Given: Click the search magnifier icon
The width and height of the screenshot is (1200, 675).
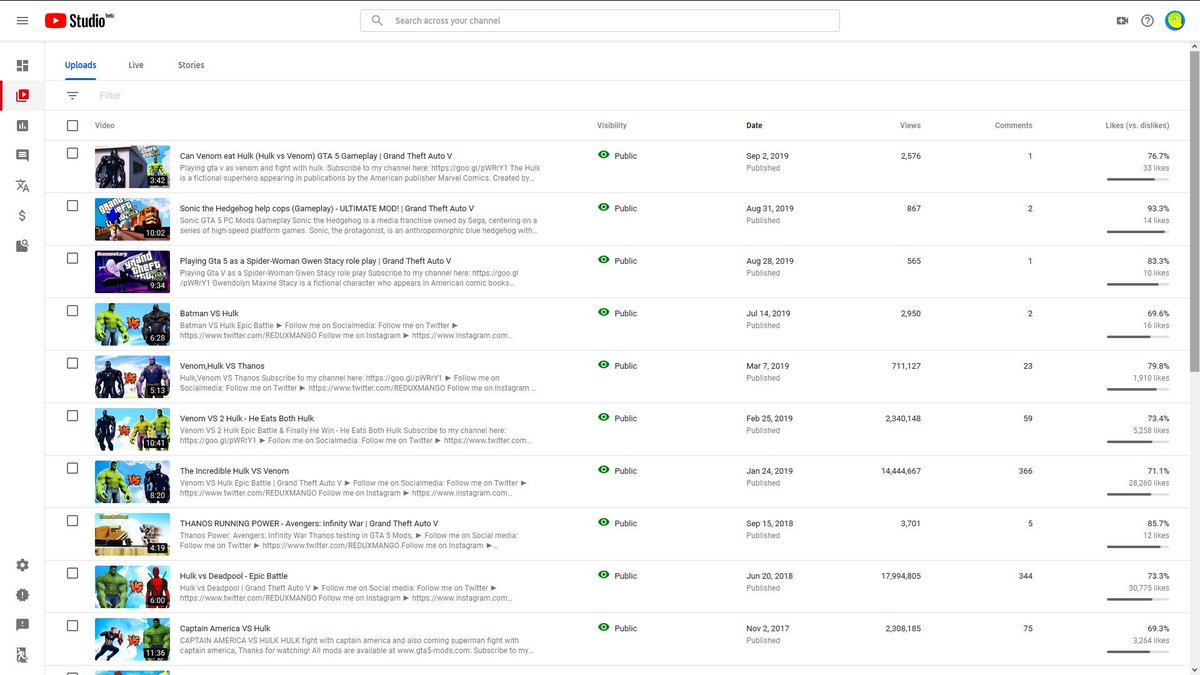Looking at the screenshot, I should 377,20.
